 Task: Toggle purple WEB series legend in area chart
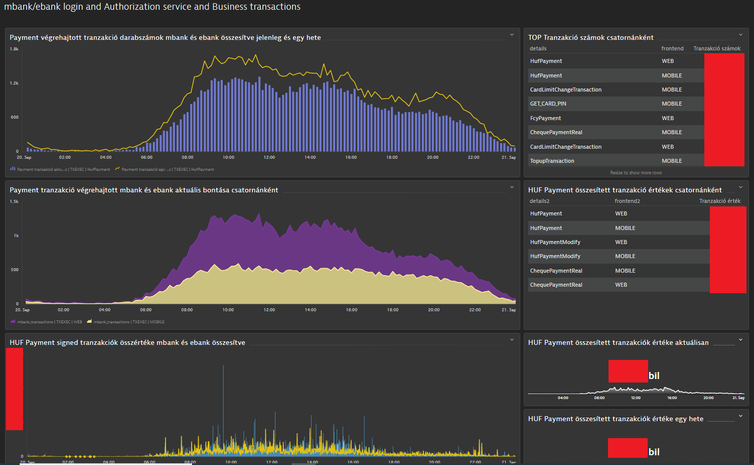[x=50, y=322]
